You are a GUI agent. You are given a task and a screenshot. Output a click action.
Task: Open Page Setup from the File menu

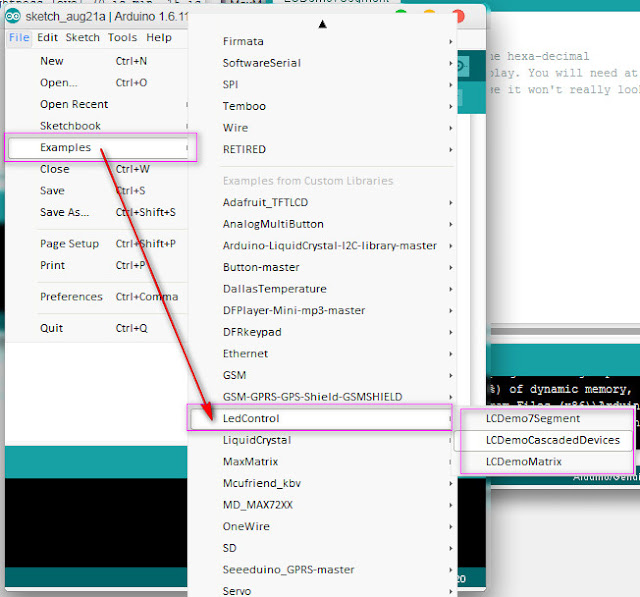coord(97,244)
